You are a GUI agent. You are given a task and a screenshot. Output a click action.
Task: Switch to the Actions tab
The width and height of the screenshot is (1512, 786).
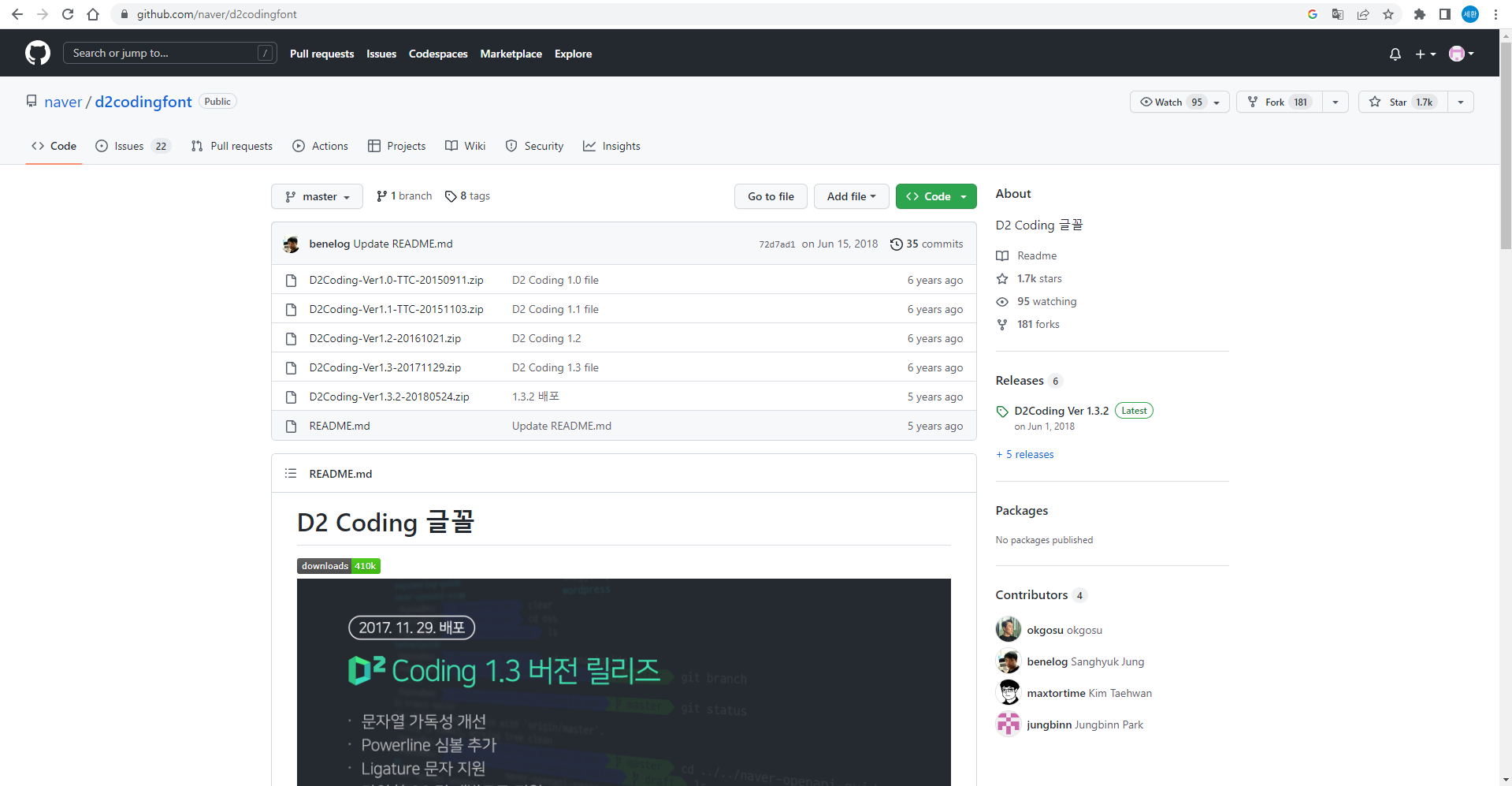320,146
